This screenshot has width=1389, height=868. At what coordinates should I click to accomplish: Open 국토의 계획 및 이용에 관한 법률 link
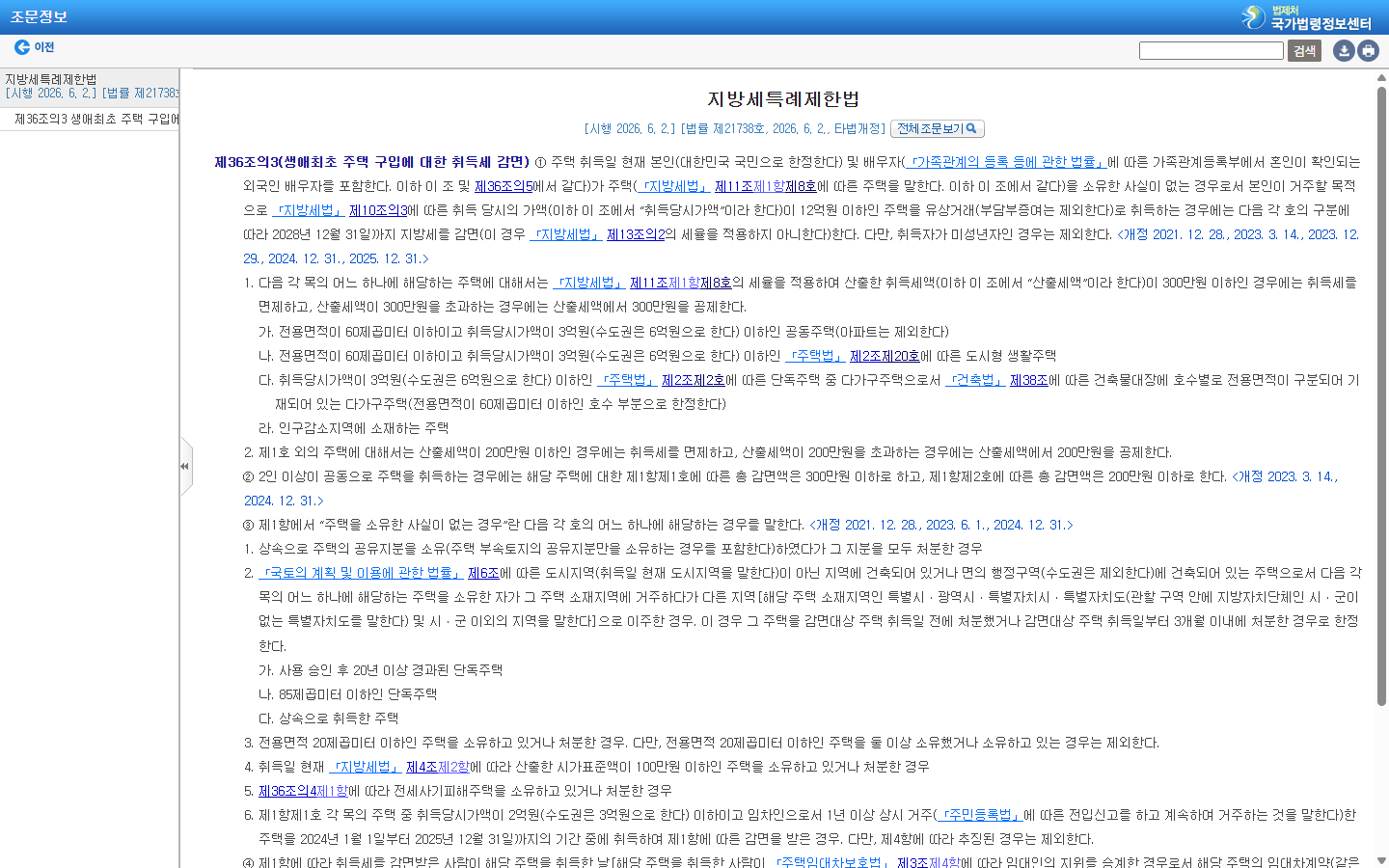click(362, 573)
